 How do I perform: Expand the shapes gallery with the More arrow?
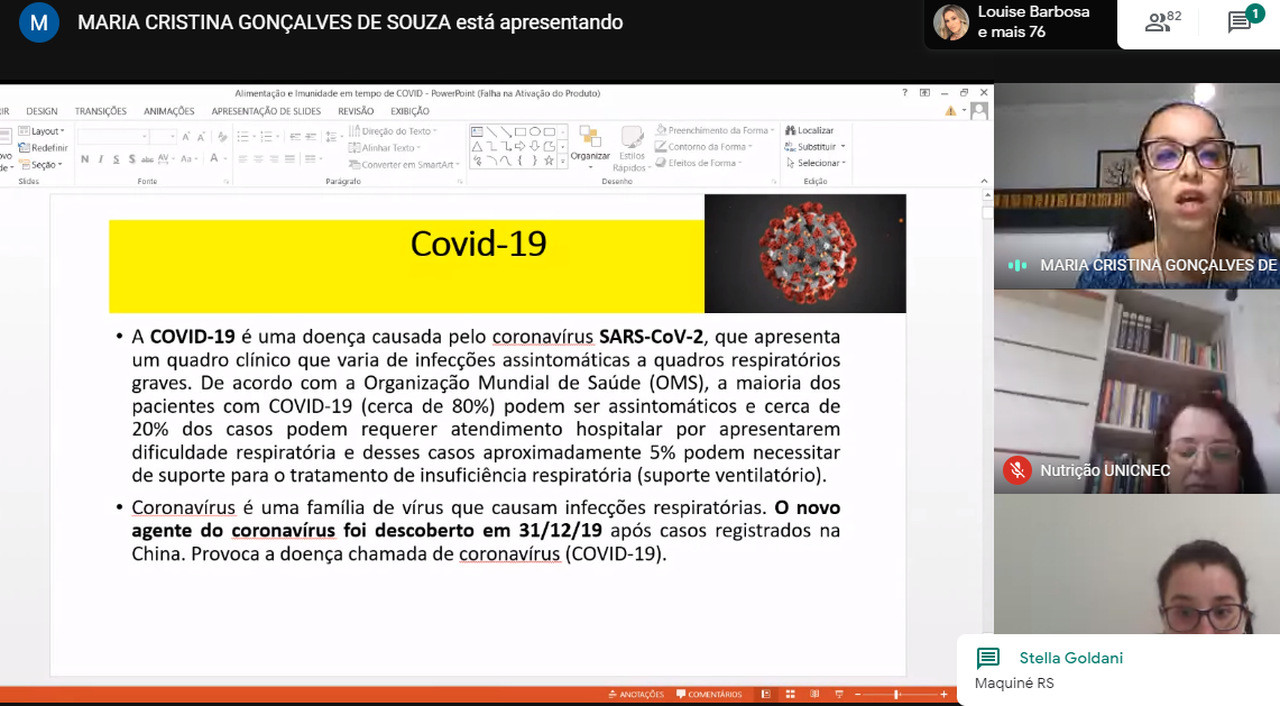pos(562,160)
